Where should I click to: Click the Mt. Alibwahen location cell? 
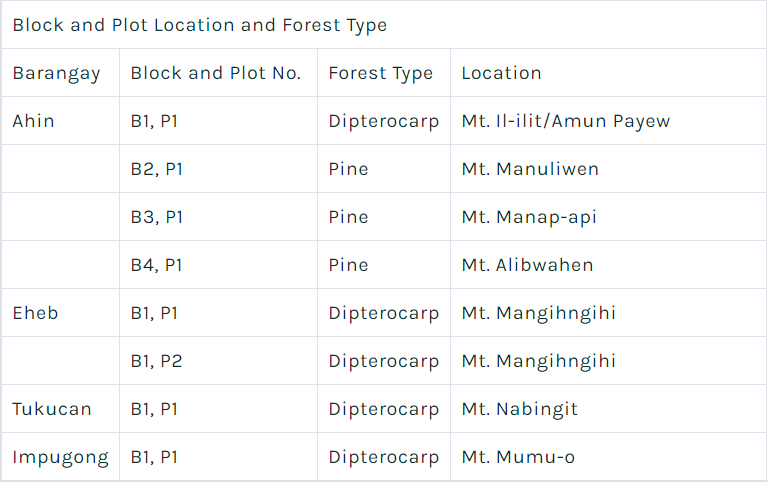pos(527,265)
